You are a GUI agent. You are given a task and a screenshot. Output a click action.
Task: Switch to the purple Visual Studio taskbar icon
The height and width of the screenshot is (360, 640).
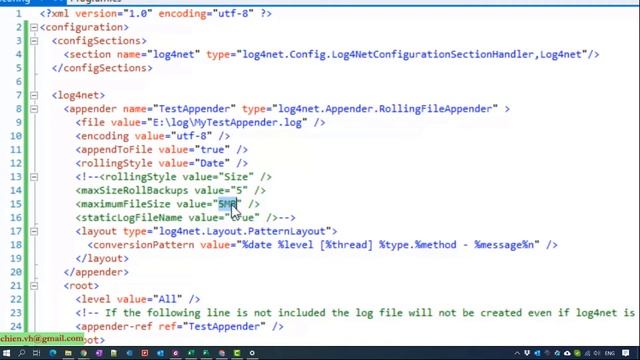click(x=99, y=353)
